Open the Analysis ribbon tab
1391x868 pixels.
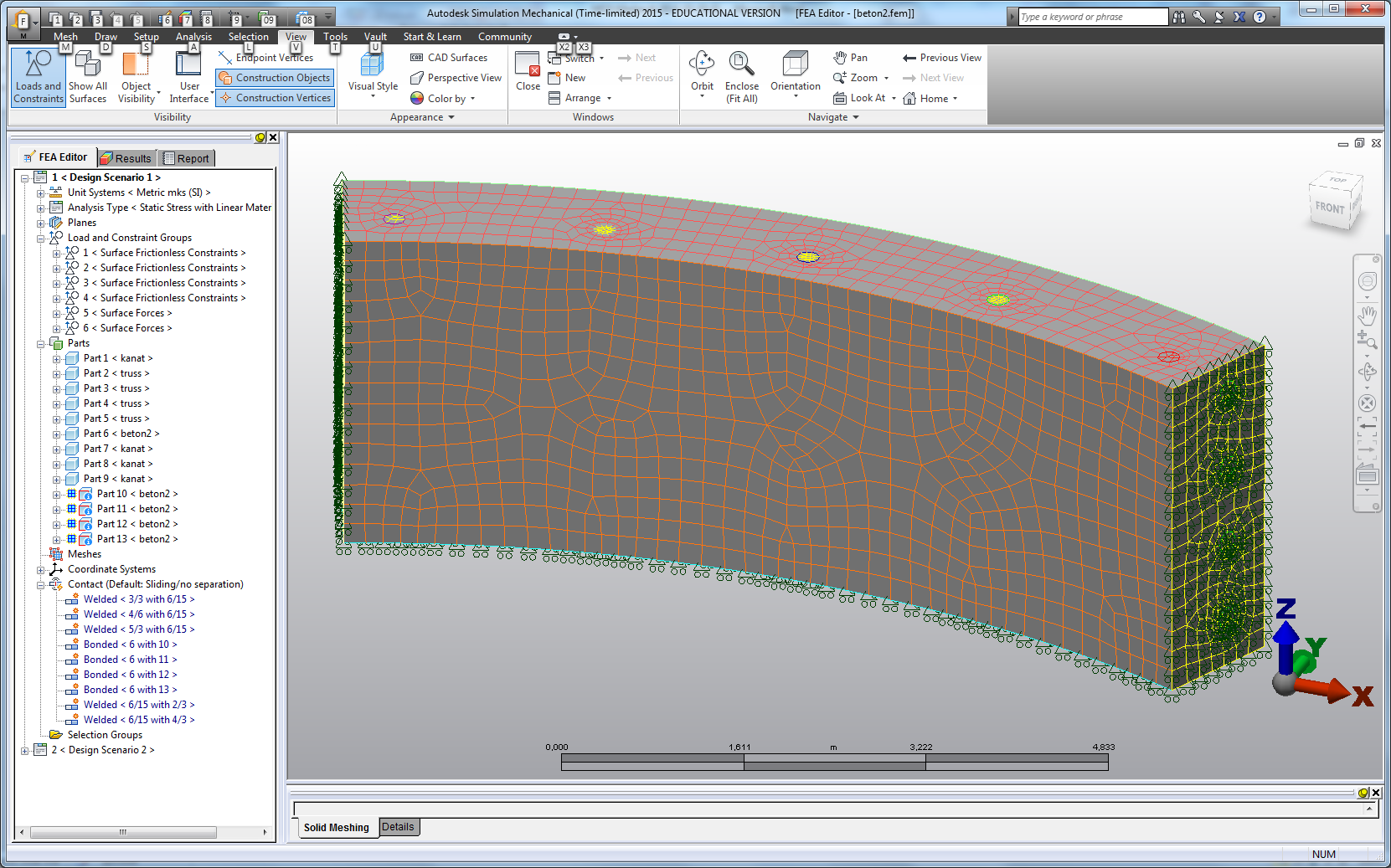[193, 37]
